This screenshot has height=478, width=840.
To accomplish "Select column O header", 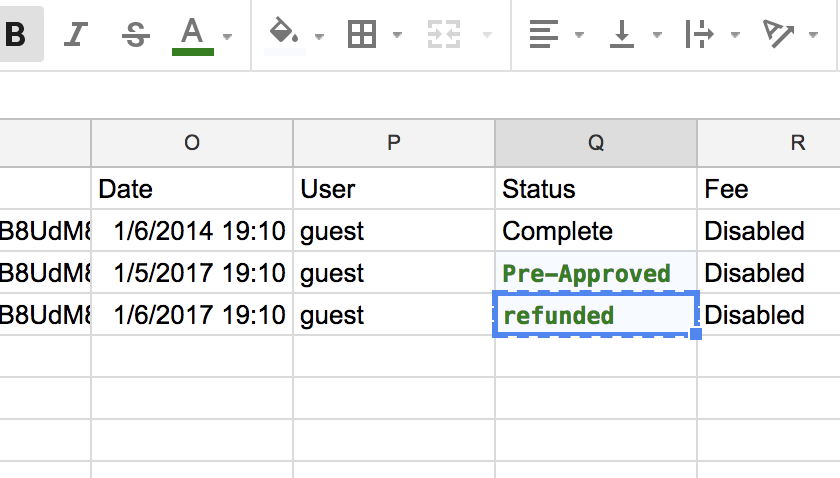I will (192, 143).
